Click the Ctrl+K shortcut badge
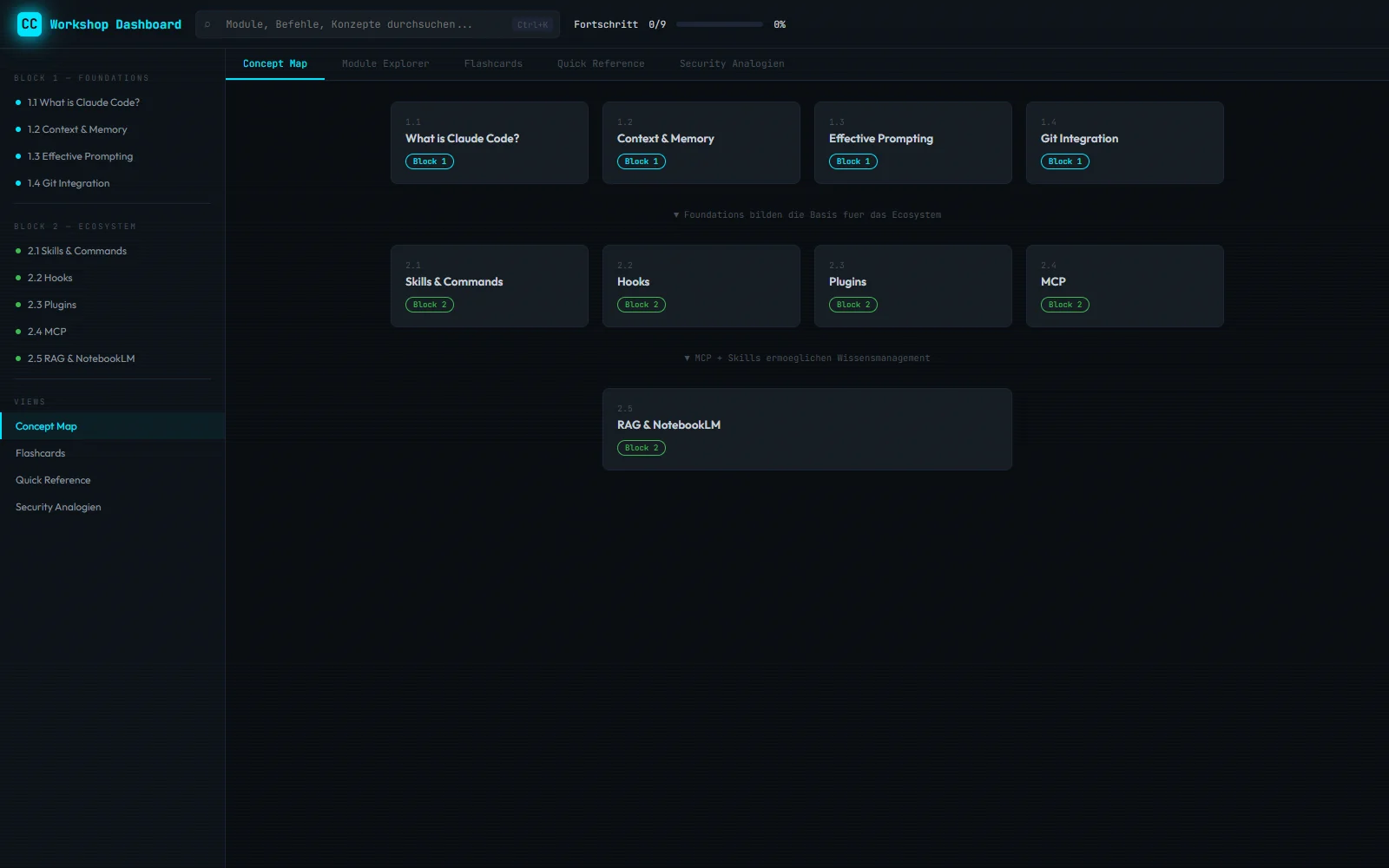The image size is (1389, 868). pos(532,24)
